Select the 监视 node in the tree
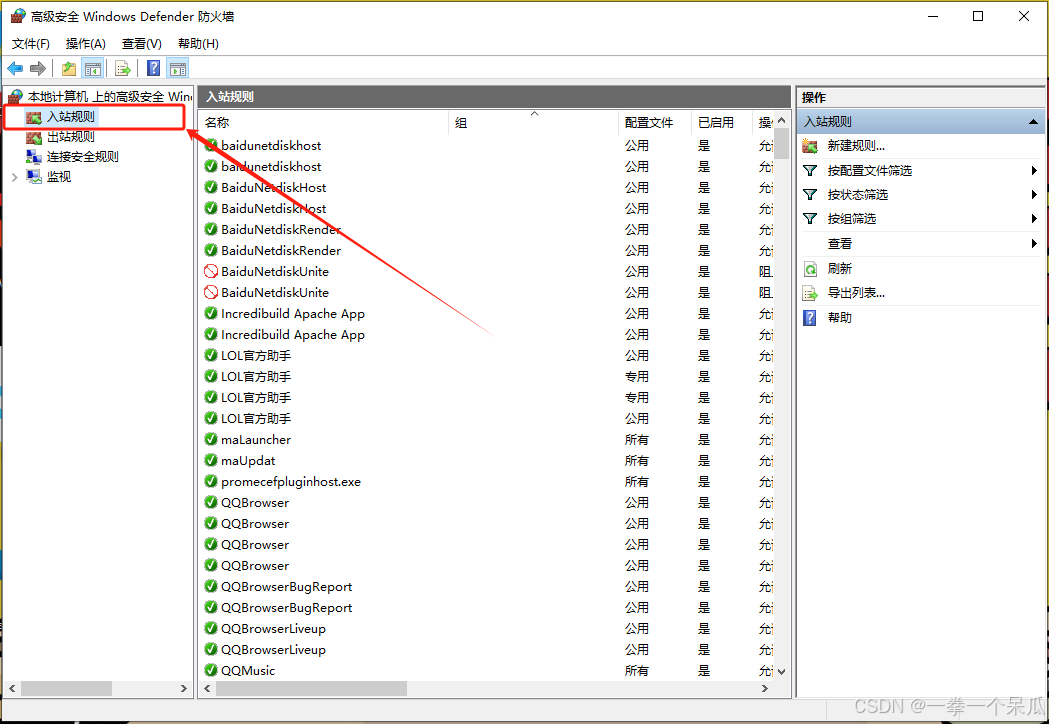 click(59, 177)
